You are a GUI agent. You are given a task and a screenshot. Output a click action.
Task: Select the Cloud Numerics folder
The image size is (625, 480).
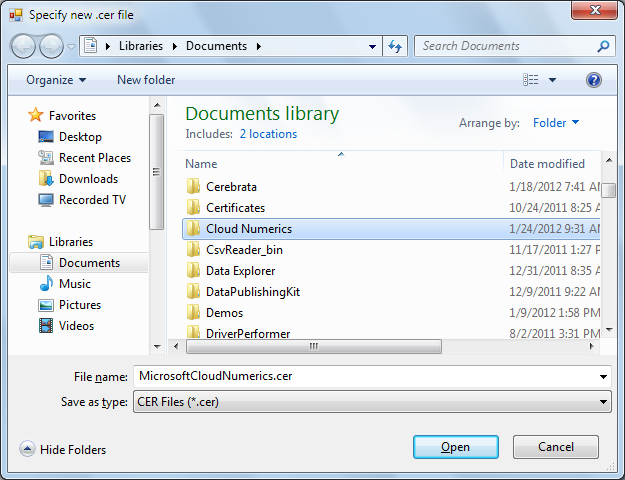391,229
